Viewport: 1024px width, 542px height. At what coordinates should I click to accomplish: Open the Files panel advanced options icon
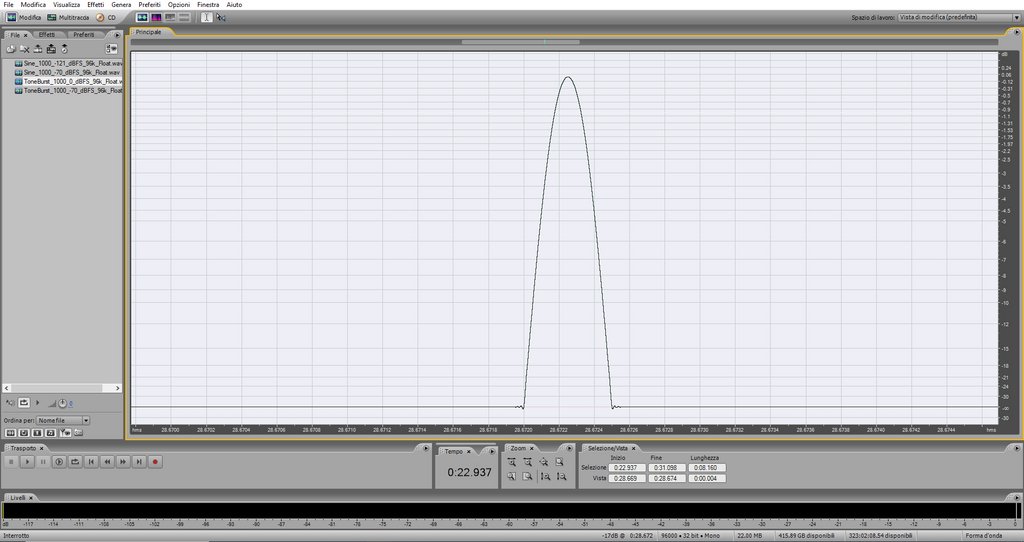click(112, 49)
